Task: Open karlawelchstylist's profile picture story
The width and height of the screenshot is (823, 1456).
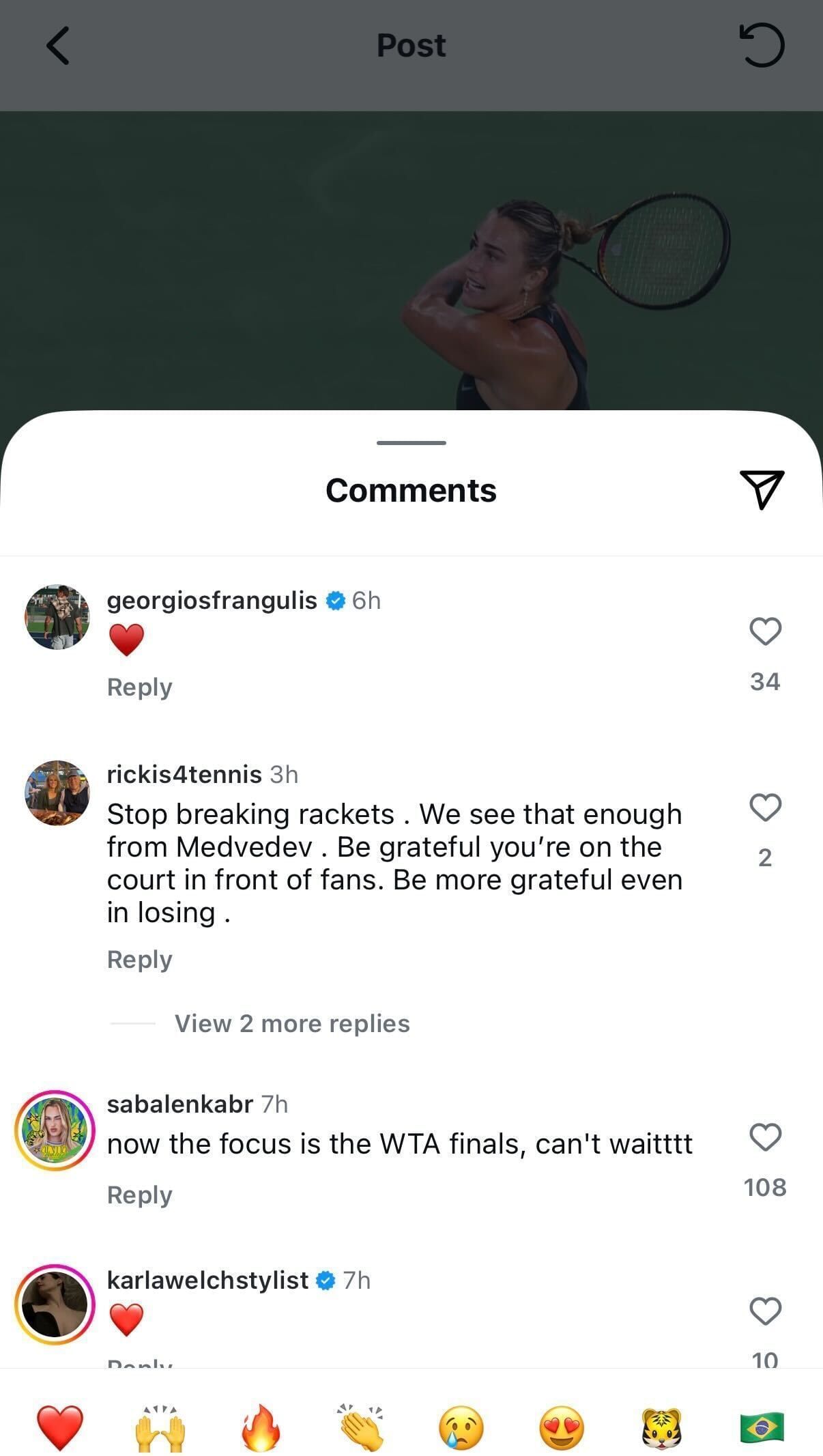Action: tap(55, 1304)
